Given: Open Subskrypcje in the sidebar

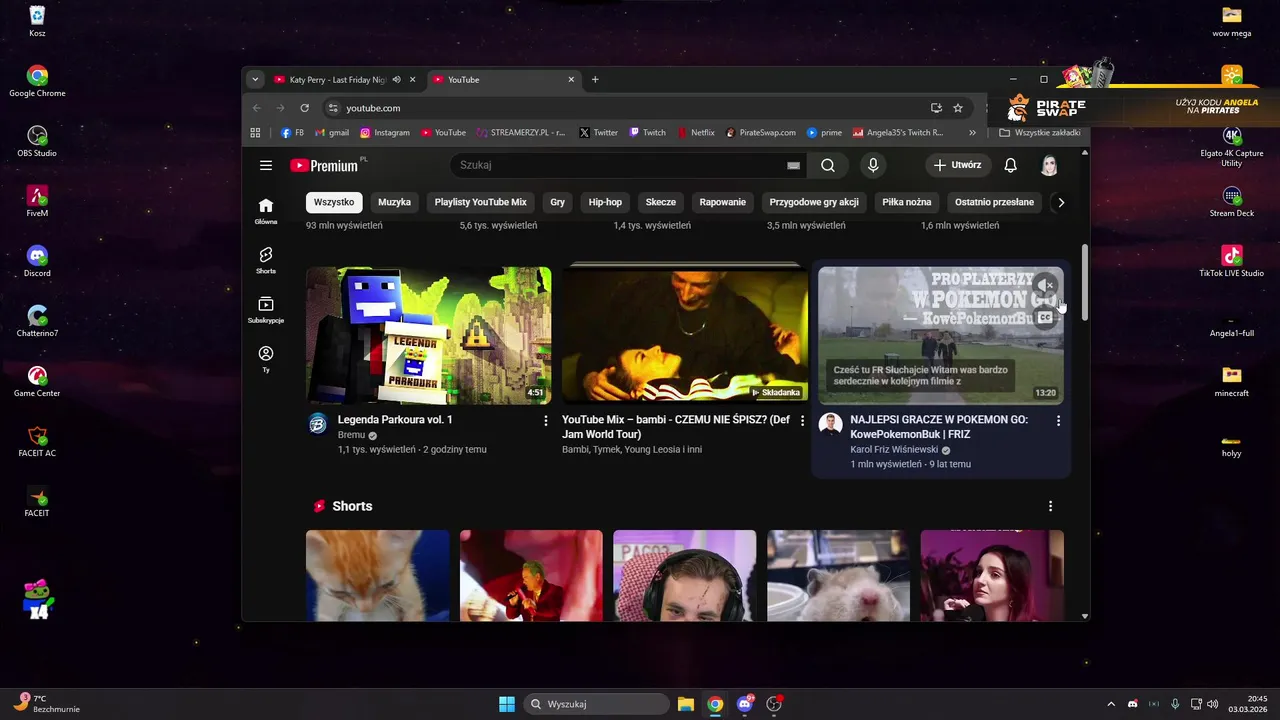Looking at the screenshot, I should (x=266, y=310).
